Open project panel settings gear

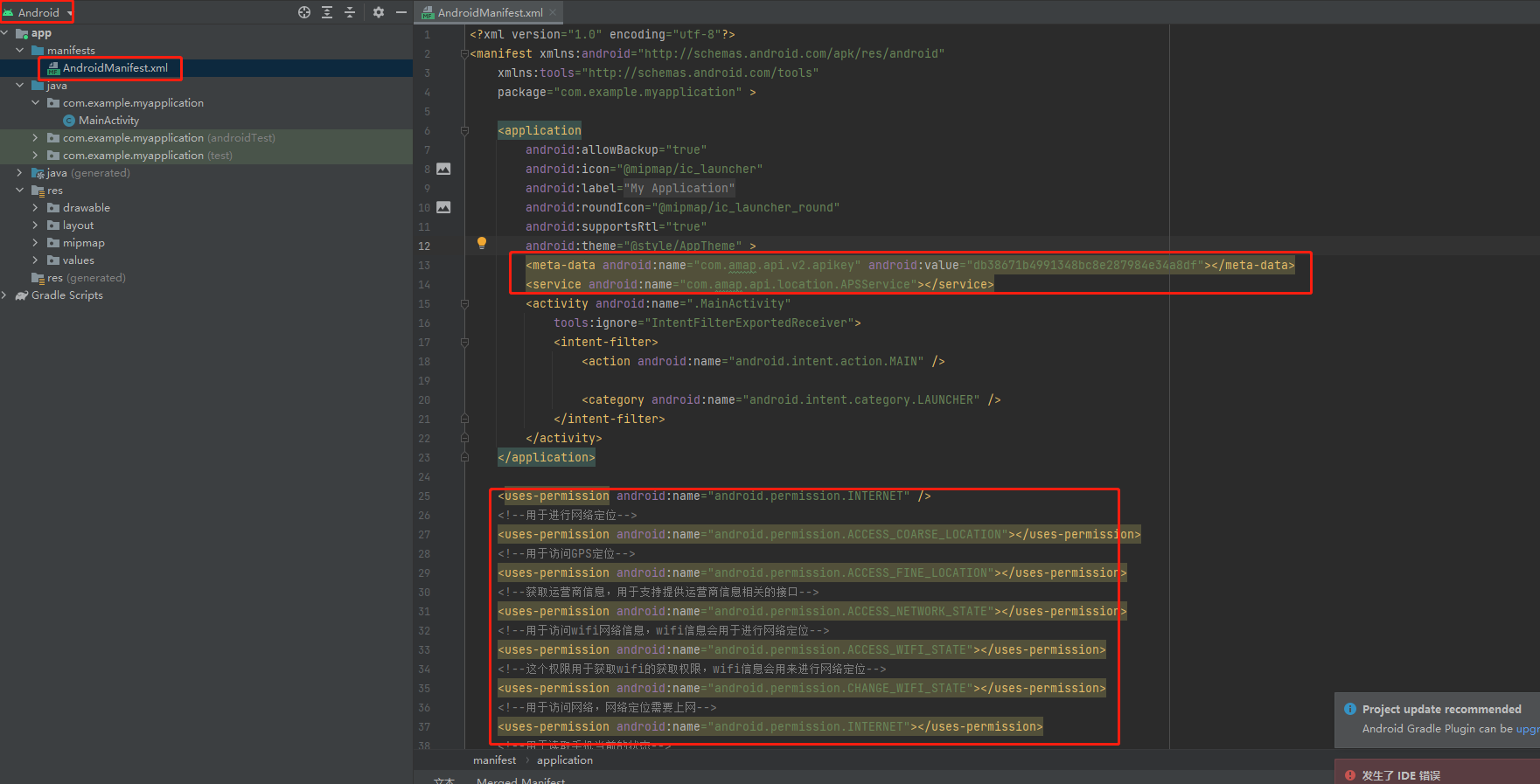(379, 12)
